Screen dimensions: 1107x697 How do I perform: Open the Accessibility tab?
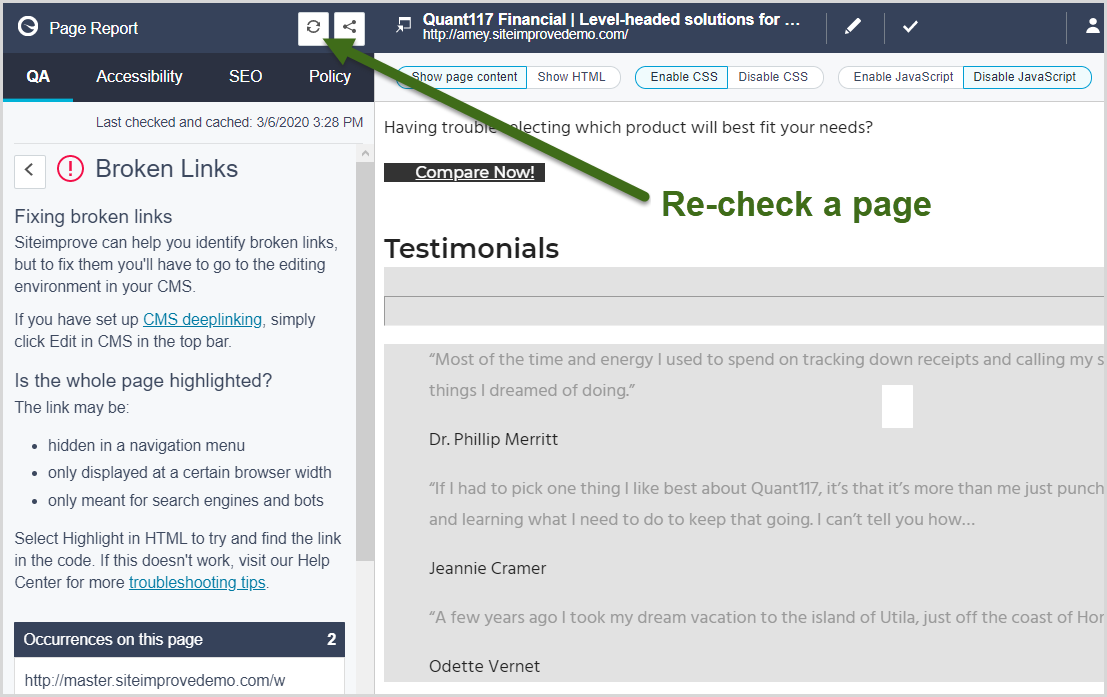point(139,76)
